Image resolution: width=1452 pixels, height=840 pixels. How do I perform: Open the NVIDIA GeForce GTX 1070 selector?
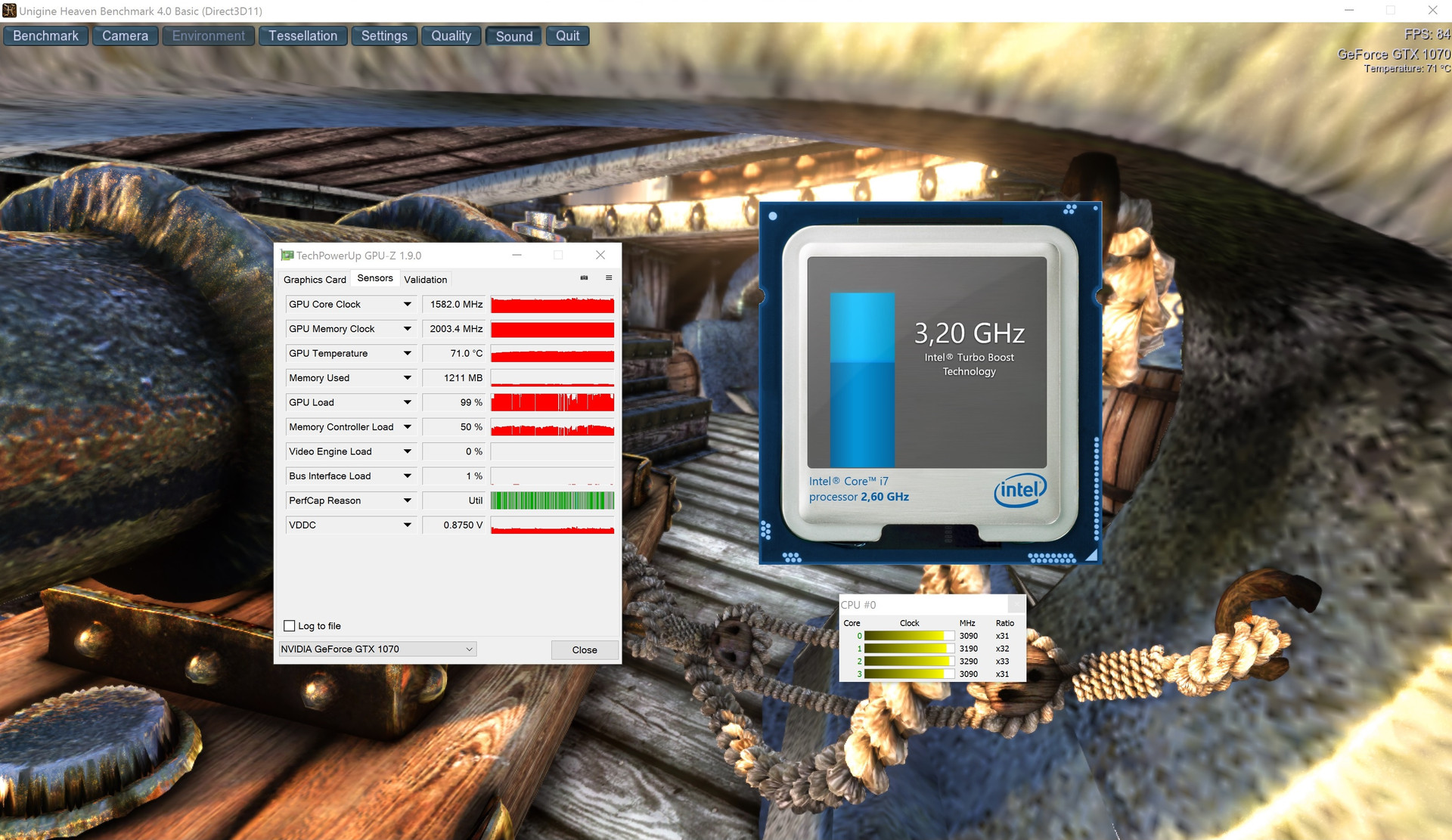pos(377,649)
